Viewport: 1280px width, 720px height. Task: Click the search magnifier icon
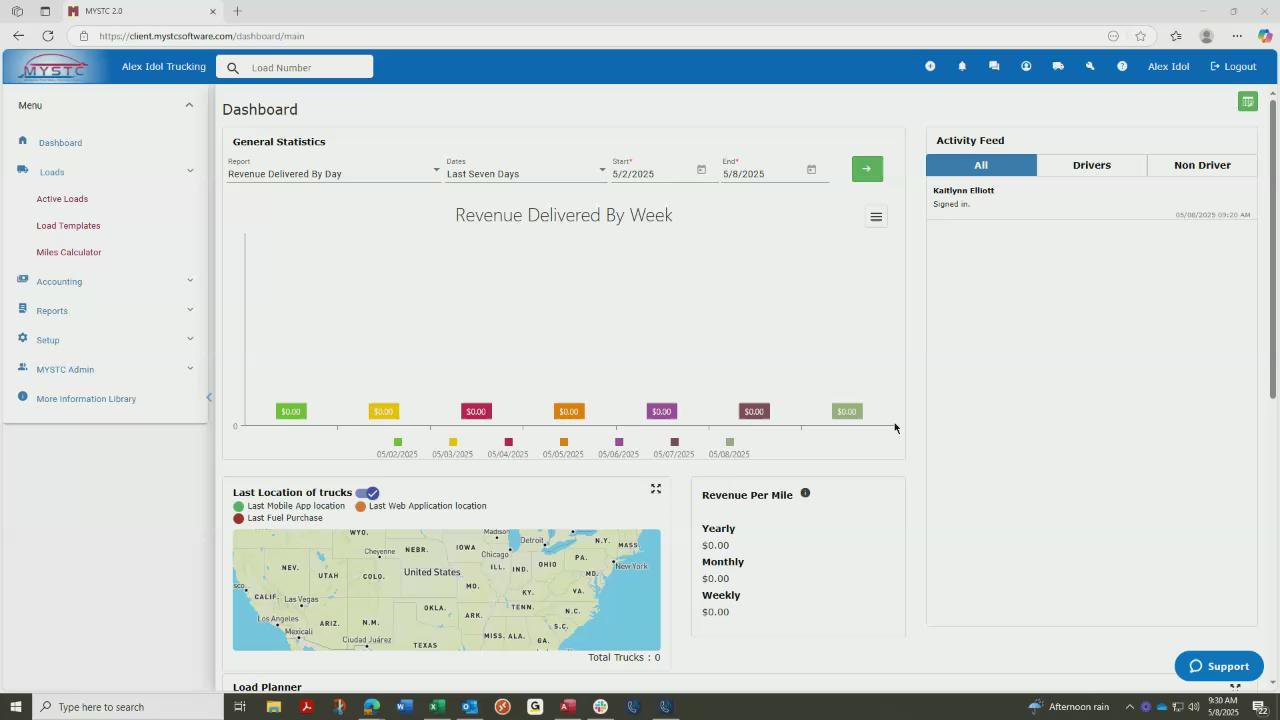click(233, 68)
